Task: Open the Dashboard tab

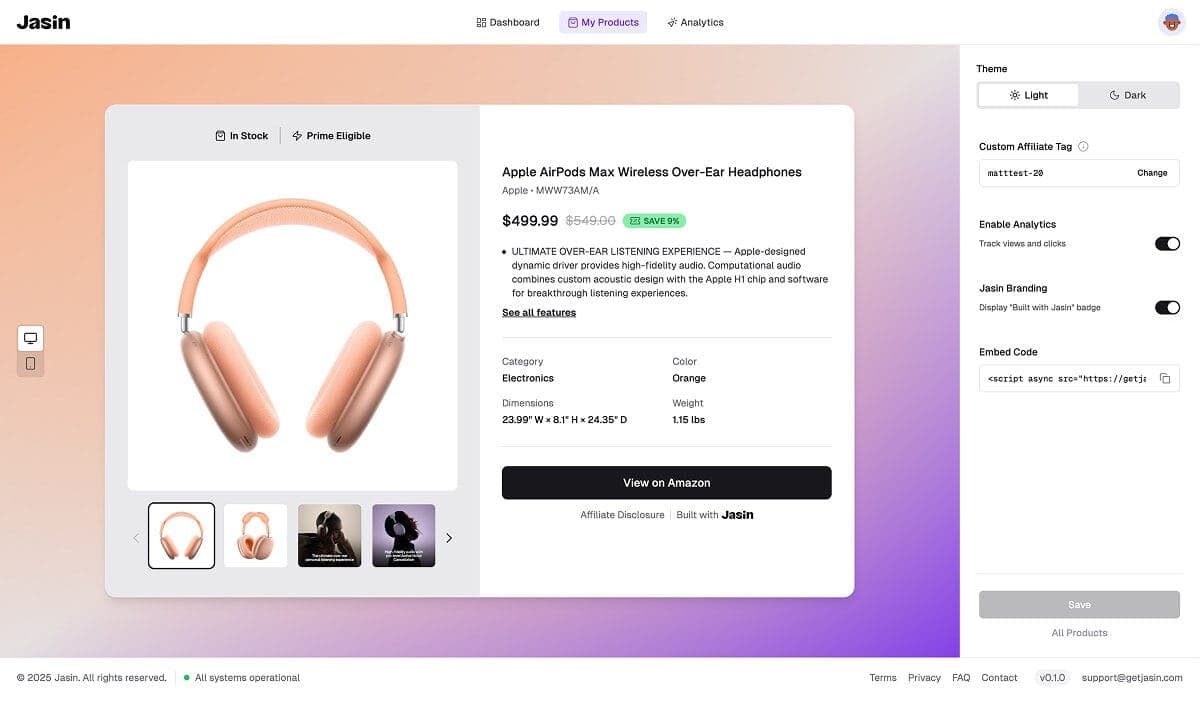Action: coord(508,22)
